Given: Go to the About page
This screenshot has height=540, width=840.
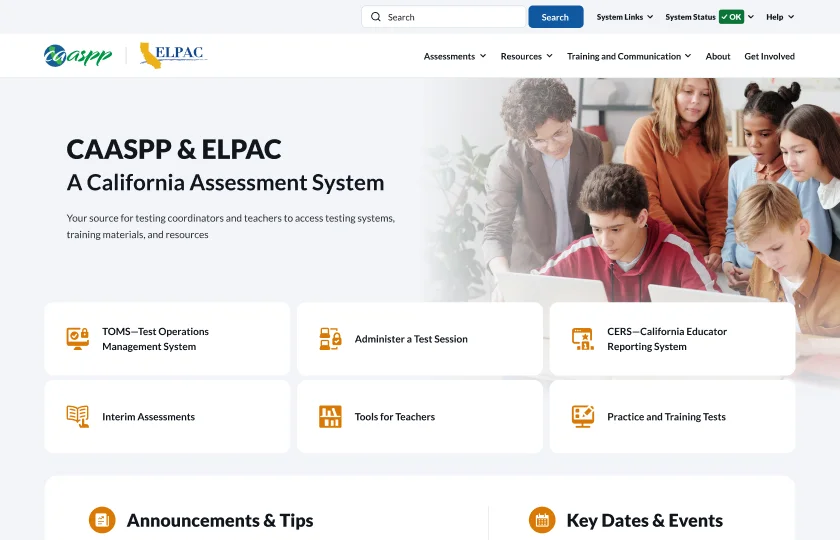Looking at the screenshot, I should (x=718, y=57).
